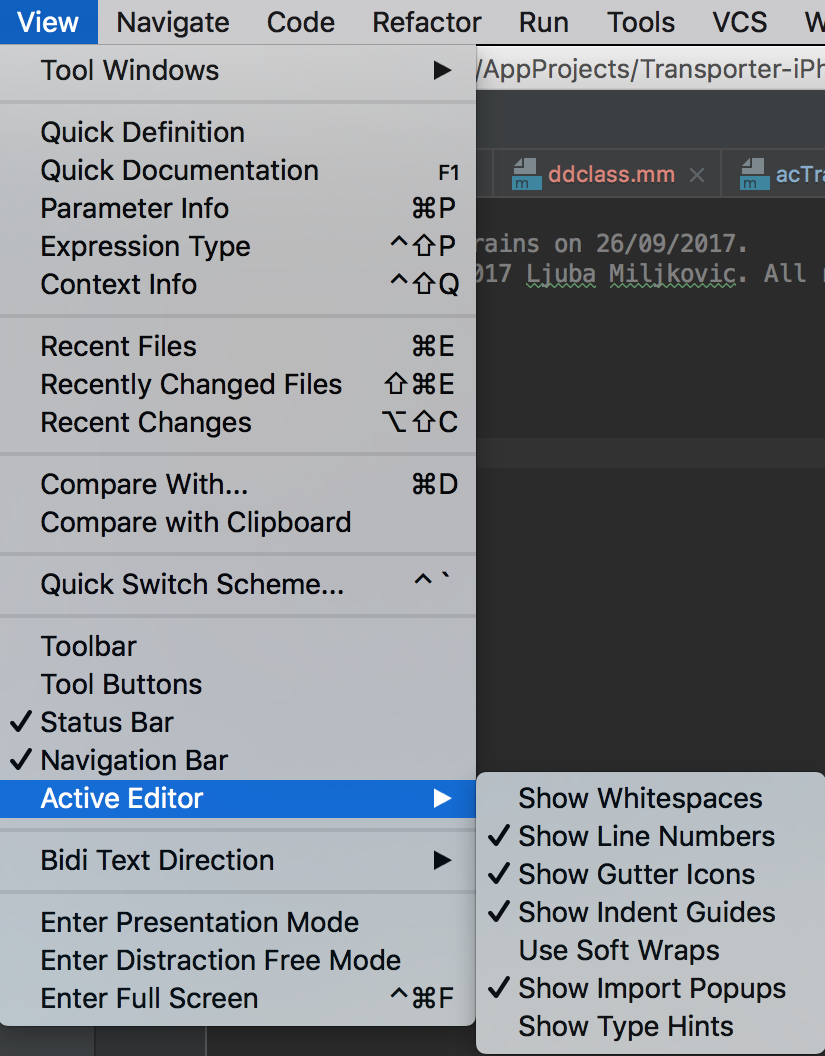Uncheck Show Import Popups

coord(651,988)
